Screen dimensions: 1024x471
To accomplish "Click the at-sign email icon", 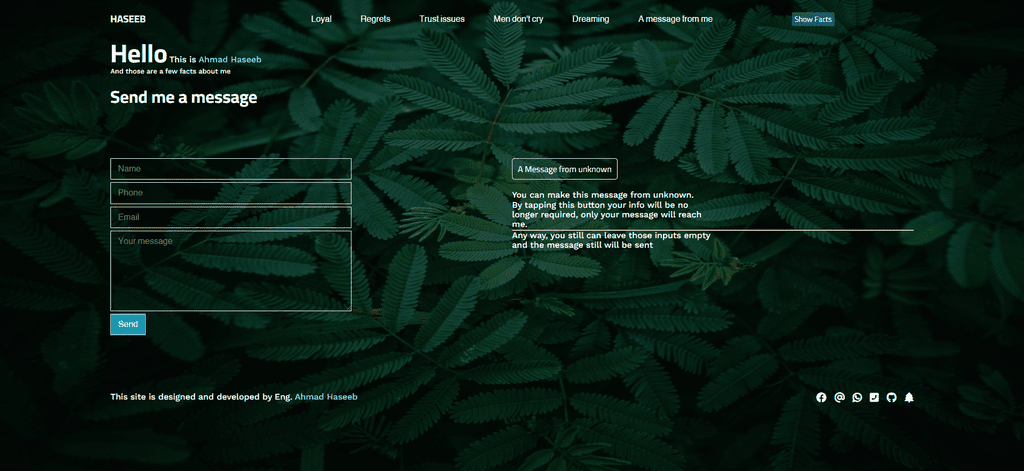I will point(839,397).
